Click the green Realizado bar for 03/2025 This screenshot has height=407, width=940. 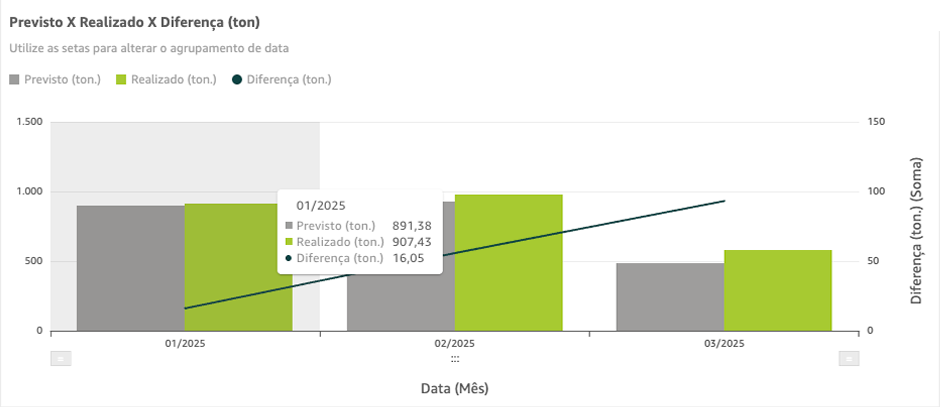(x=777, y=290)
